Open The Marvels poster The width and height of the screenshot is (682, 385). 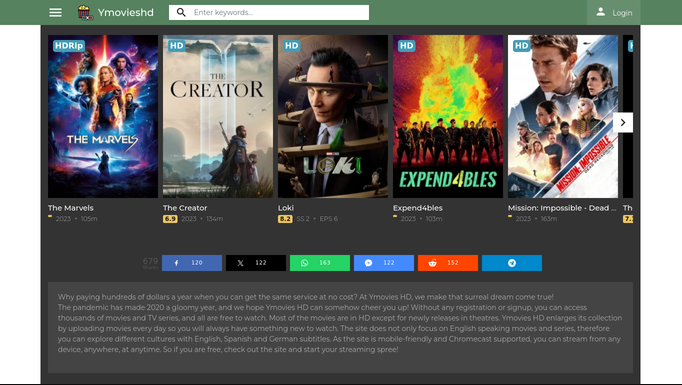tap(103, 117)
